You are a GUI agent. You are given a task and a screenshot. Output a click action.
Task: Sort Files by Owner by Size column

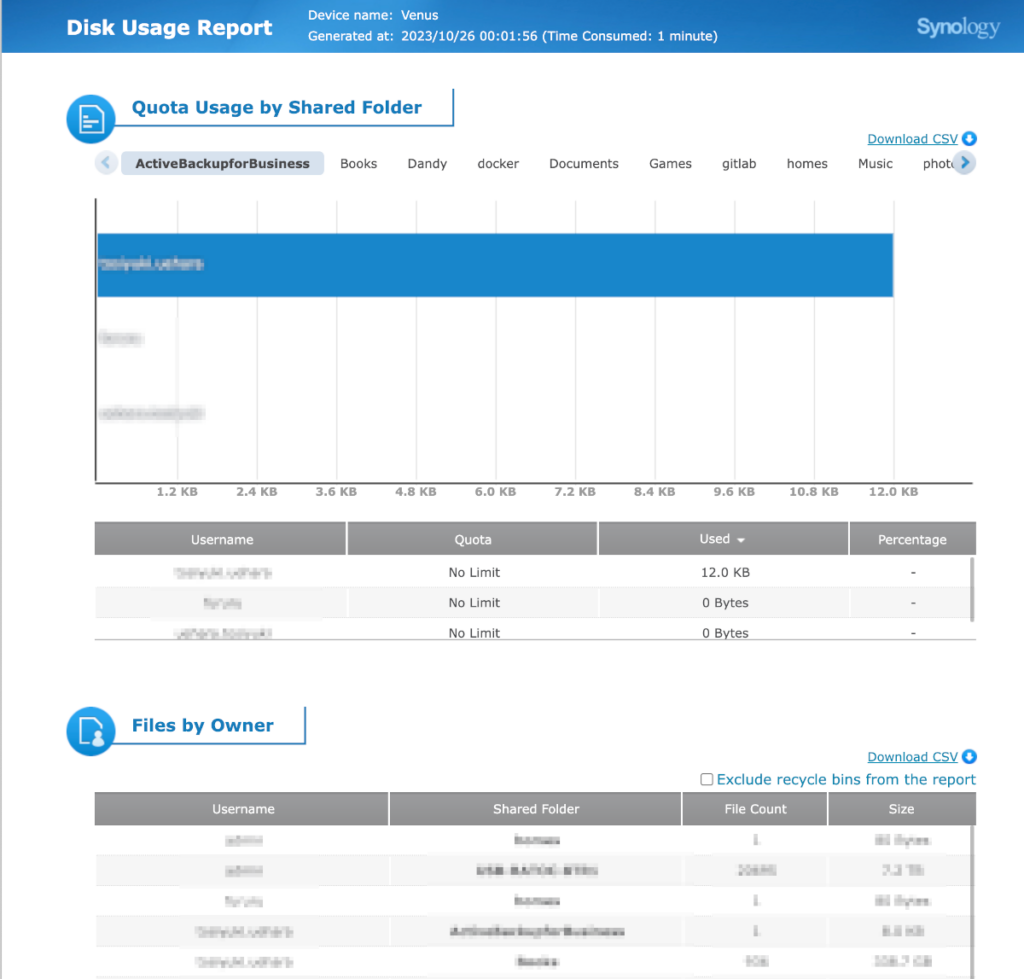(902, 809)
